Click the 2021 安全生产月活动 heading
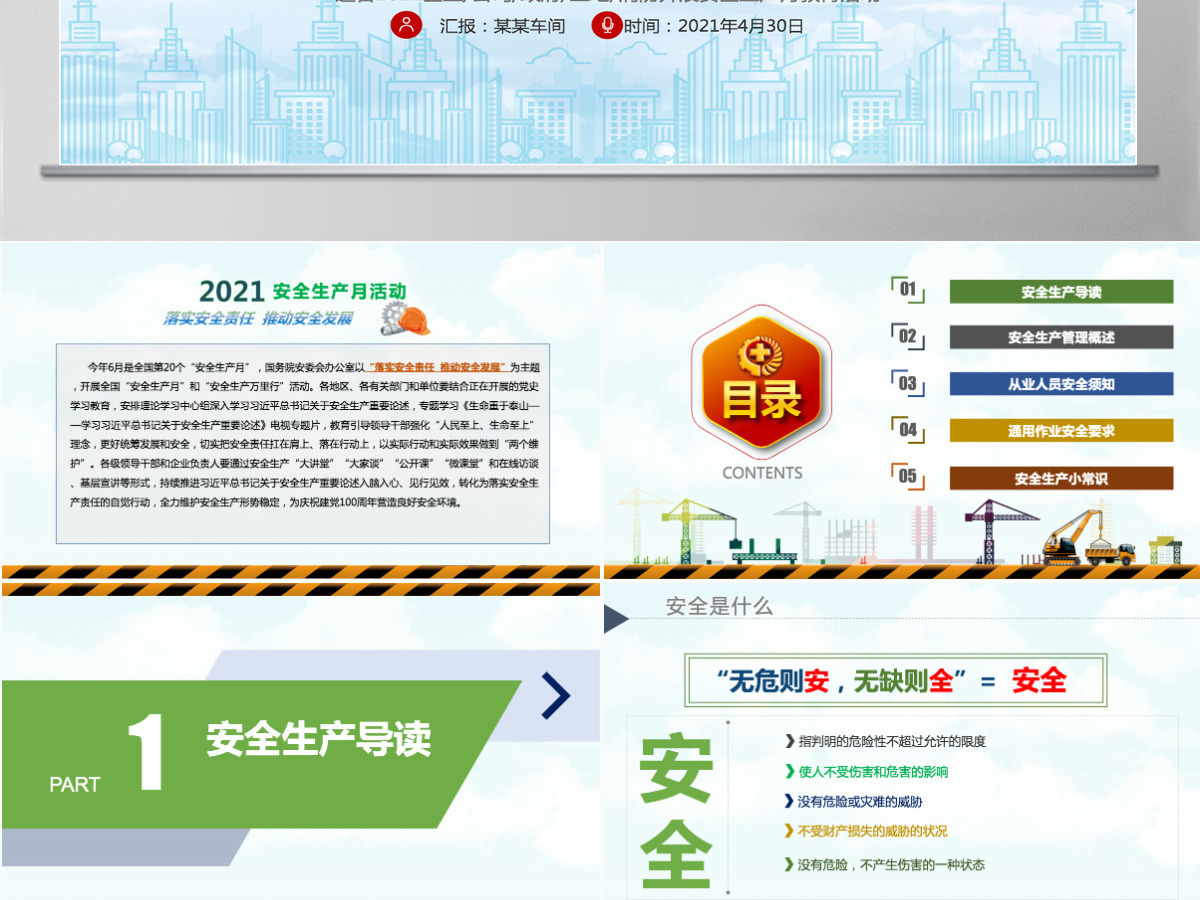The image size is (1200, 900). tap(303, 291)
